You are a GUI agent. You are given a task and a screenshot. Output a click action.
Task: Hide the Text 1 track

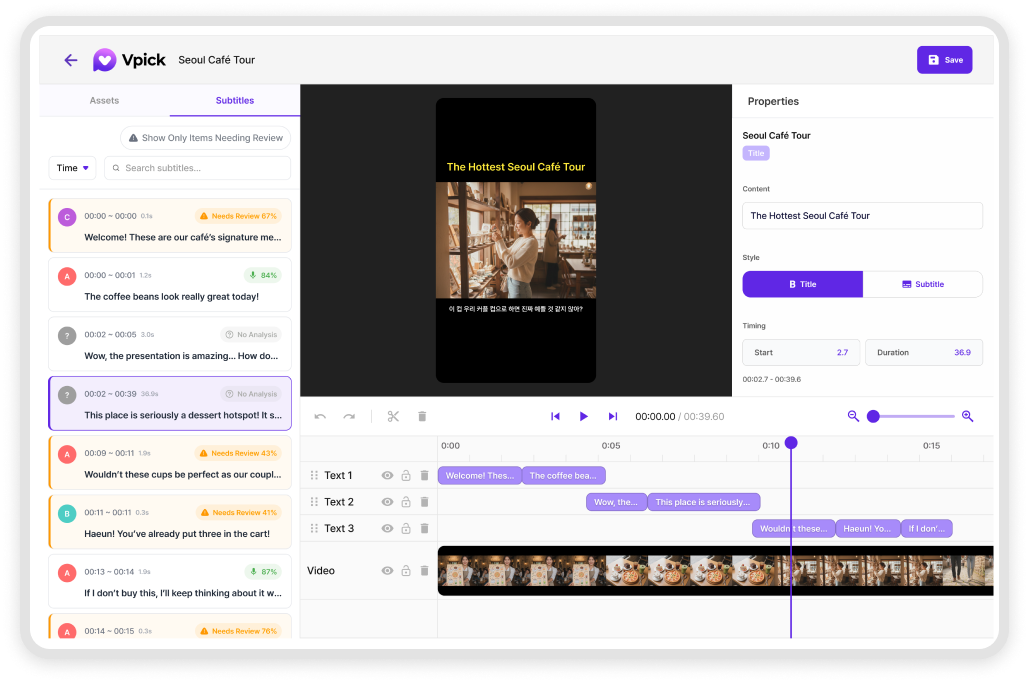pyautogui.click(x=387, y=476)
